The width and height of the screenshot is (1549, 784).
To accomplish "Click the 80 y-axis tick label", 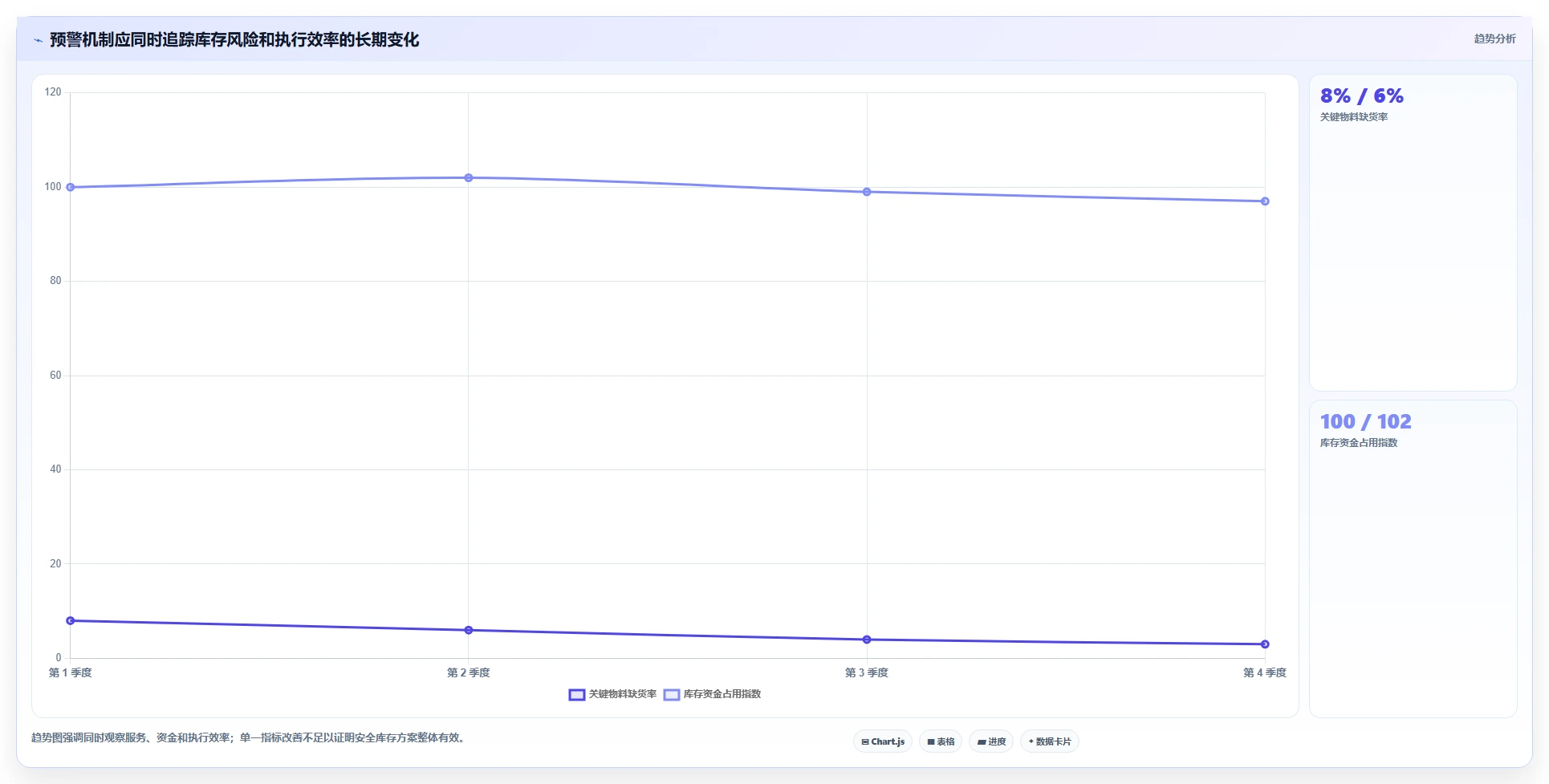I will [55, 281].
